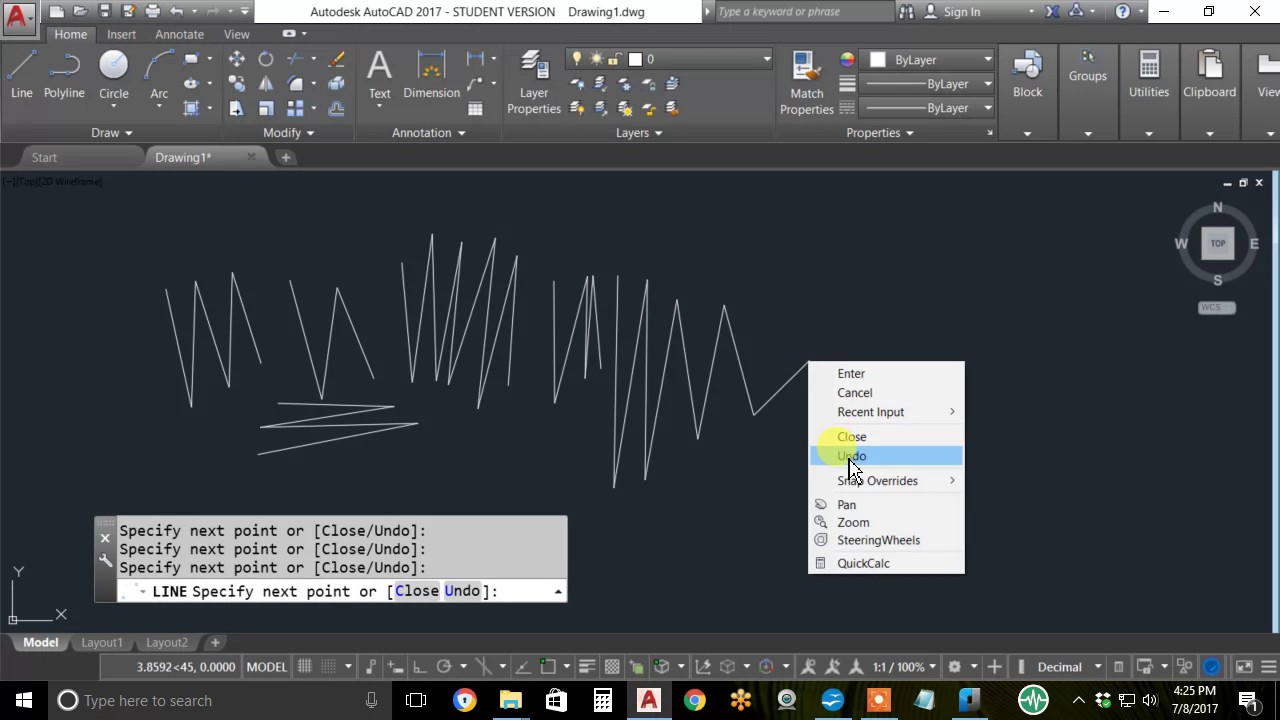The width and height of the screenshot is (1280, 720).
Task: Click the Move tool in Modify panel
Action: click(236, 59)
